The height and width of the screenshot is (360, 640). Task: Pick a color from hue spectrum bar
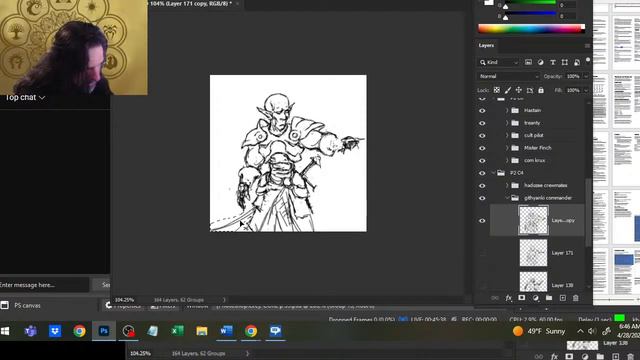pyautogui.click(x=531, y=29)
